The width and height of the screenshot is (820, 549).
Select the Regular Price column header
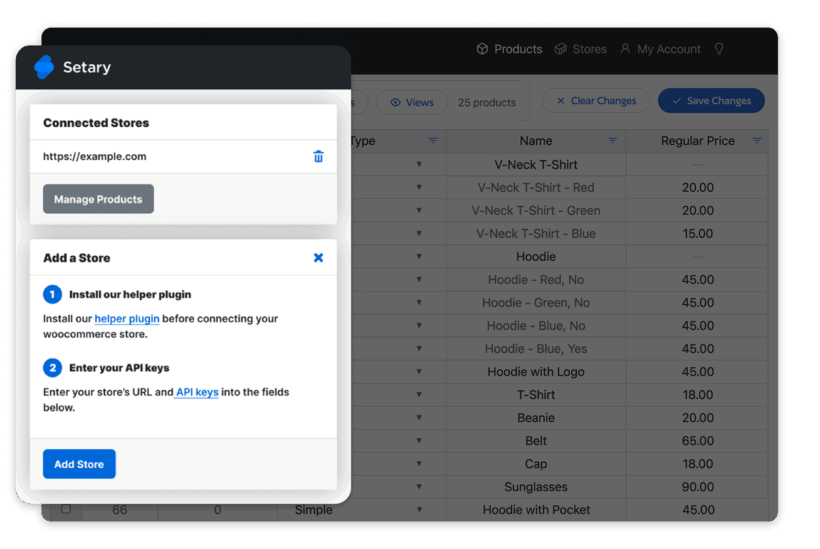tap(698, 141)
